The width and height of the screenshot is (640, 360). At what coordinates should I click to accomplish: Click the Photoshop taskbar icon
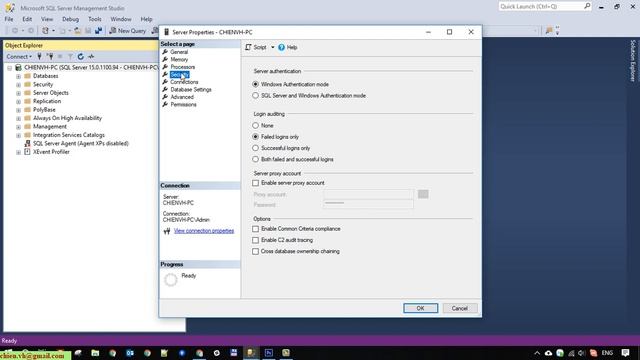click(x=269, y=353)
